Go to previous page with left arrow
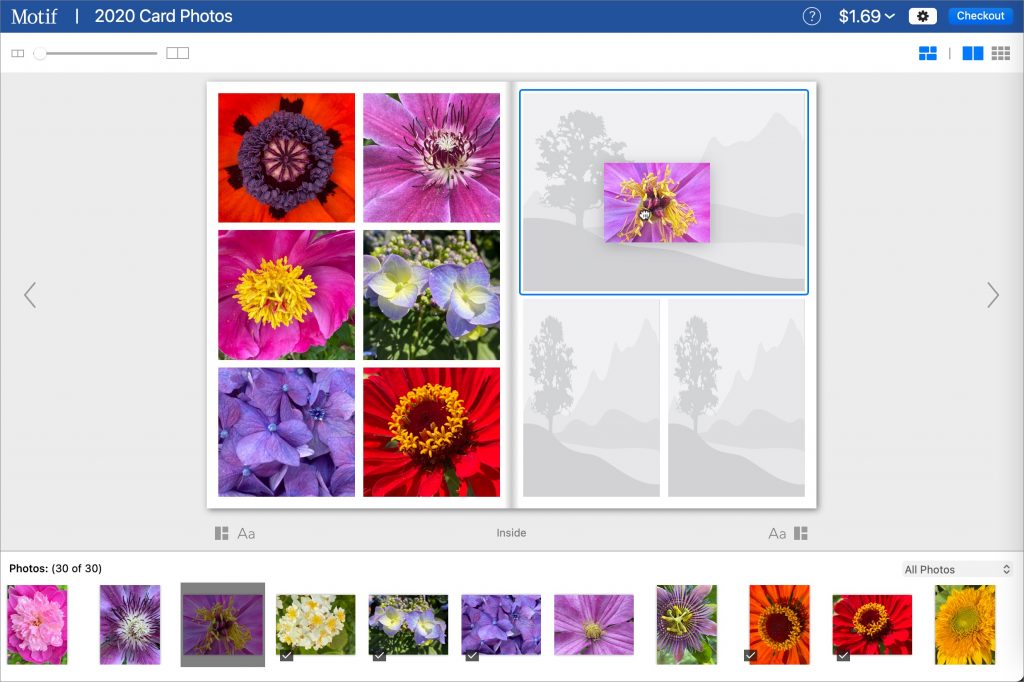 coord(30,294)
